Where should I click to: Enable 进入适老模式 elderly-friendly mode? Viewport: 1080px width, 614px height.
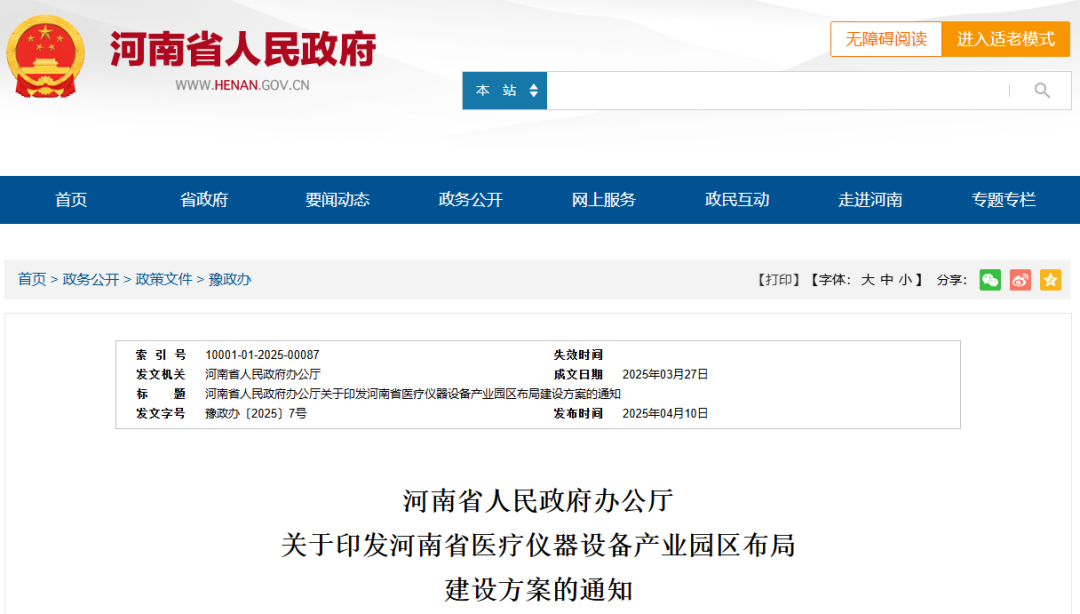click(x=1005, y=39)
